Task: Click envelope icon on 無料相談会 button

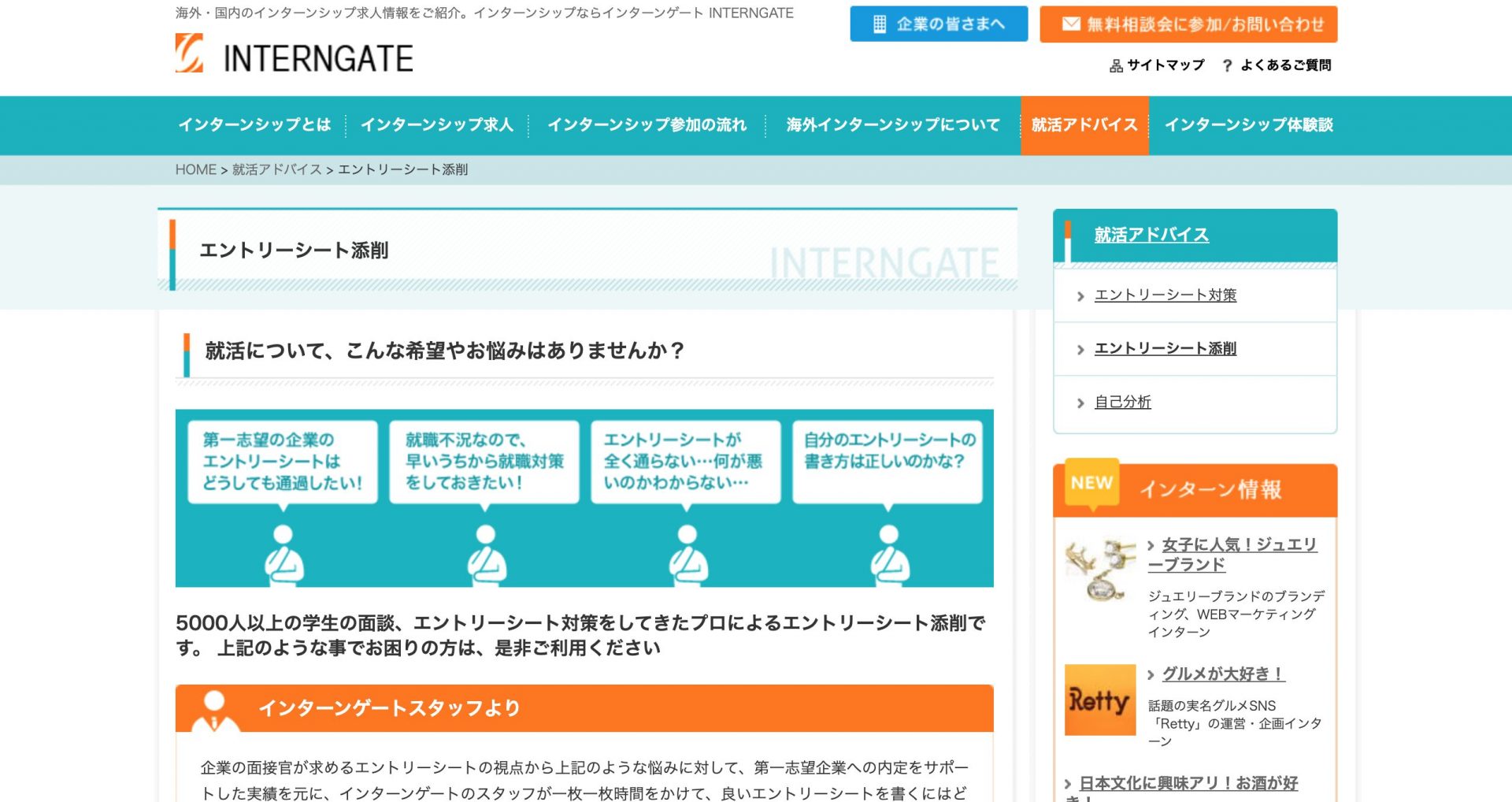Action: [1070, 24]
